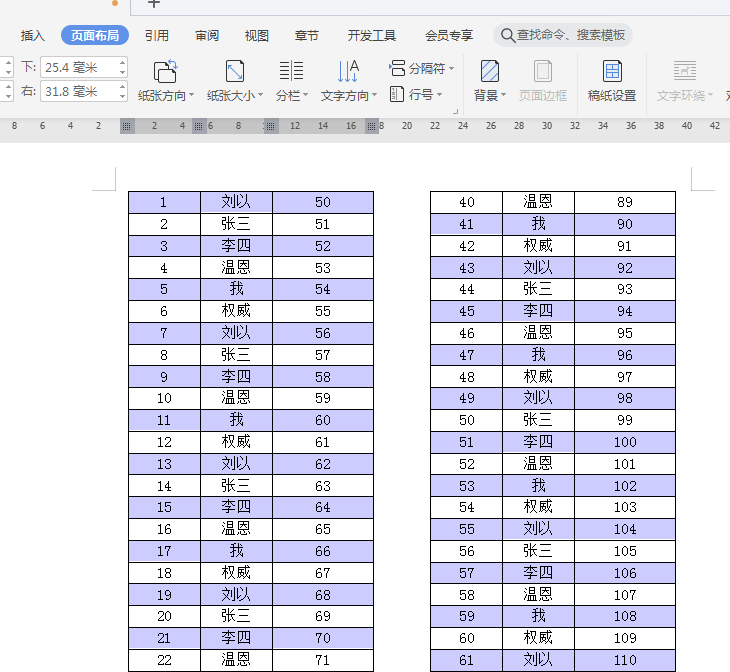Expand the separator (分隔符) dropdown
Viewport: 730px width, 672px height.
[x=452, y=69]
